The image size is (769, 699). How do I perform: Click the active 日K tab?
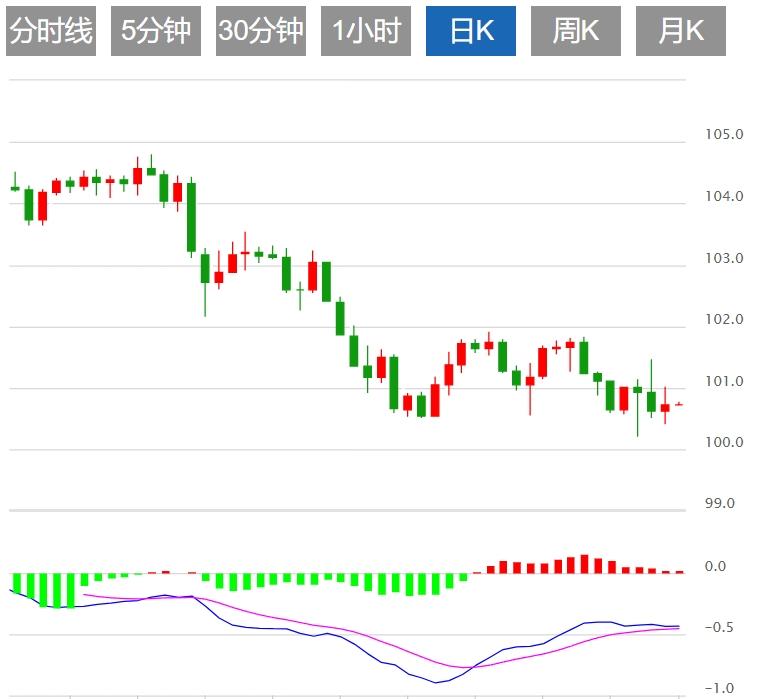[471, 31]
